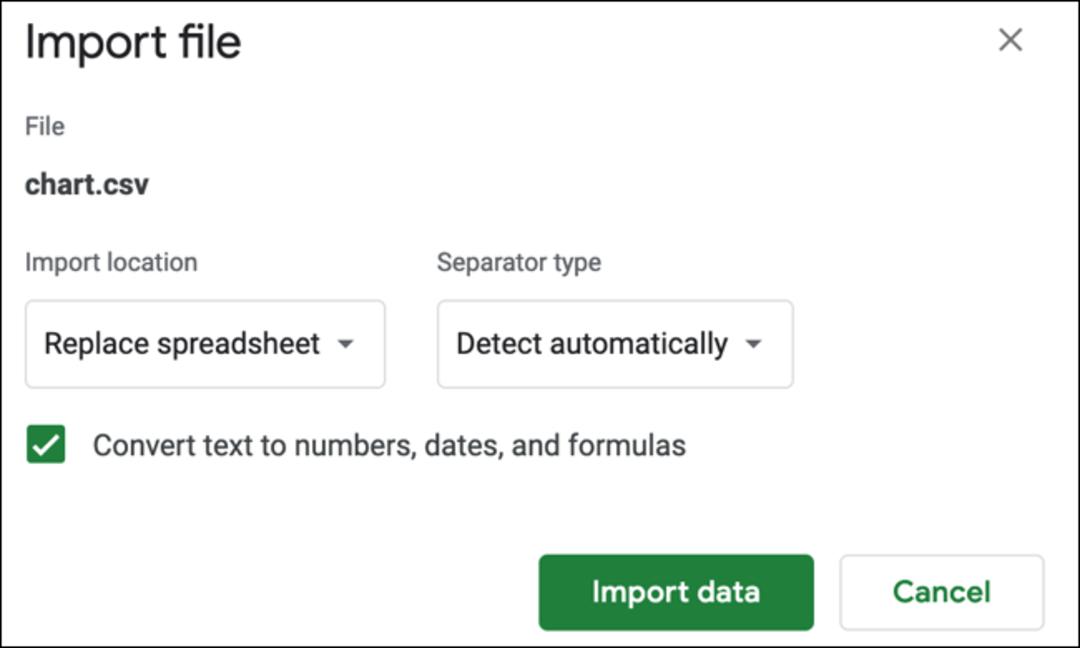Screen dimensions: 1080x648
Task: Dismiss dialog using the X icon
Action: [1010, 40]
